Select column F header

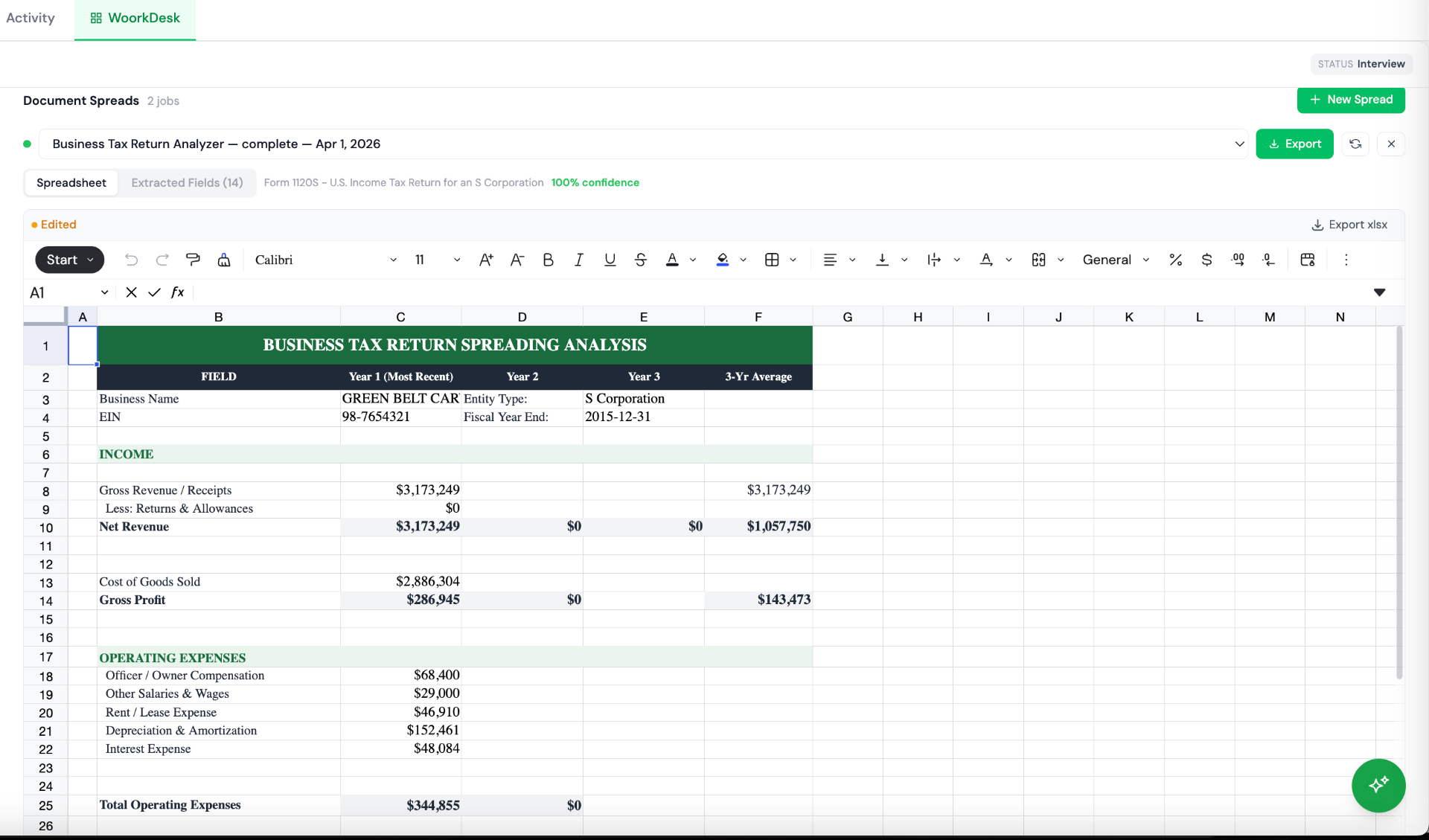pos(758,317)
